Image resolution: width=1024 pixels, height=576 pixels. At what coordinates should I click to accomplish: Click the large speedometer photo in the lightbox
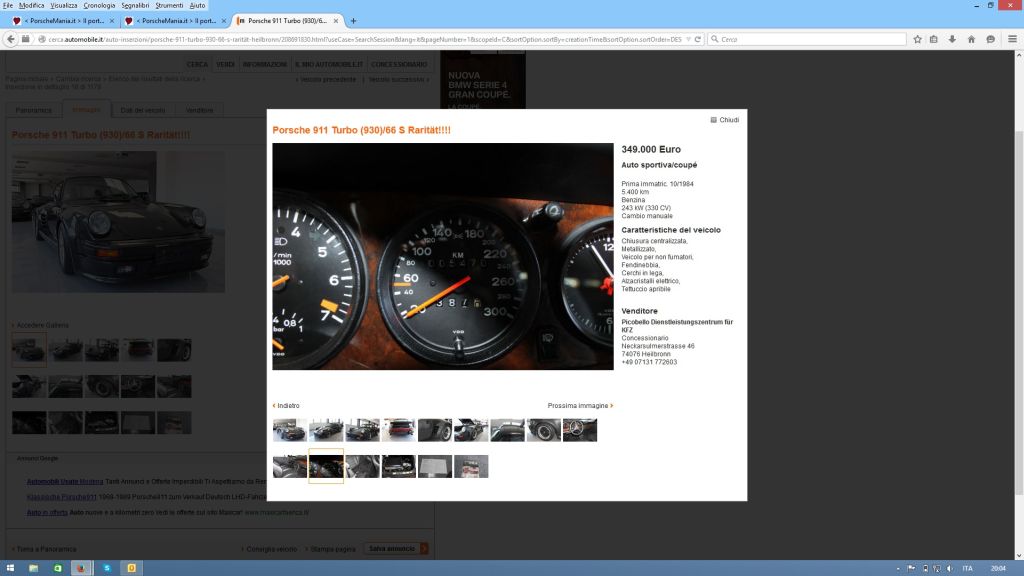(x=443, y=256)
